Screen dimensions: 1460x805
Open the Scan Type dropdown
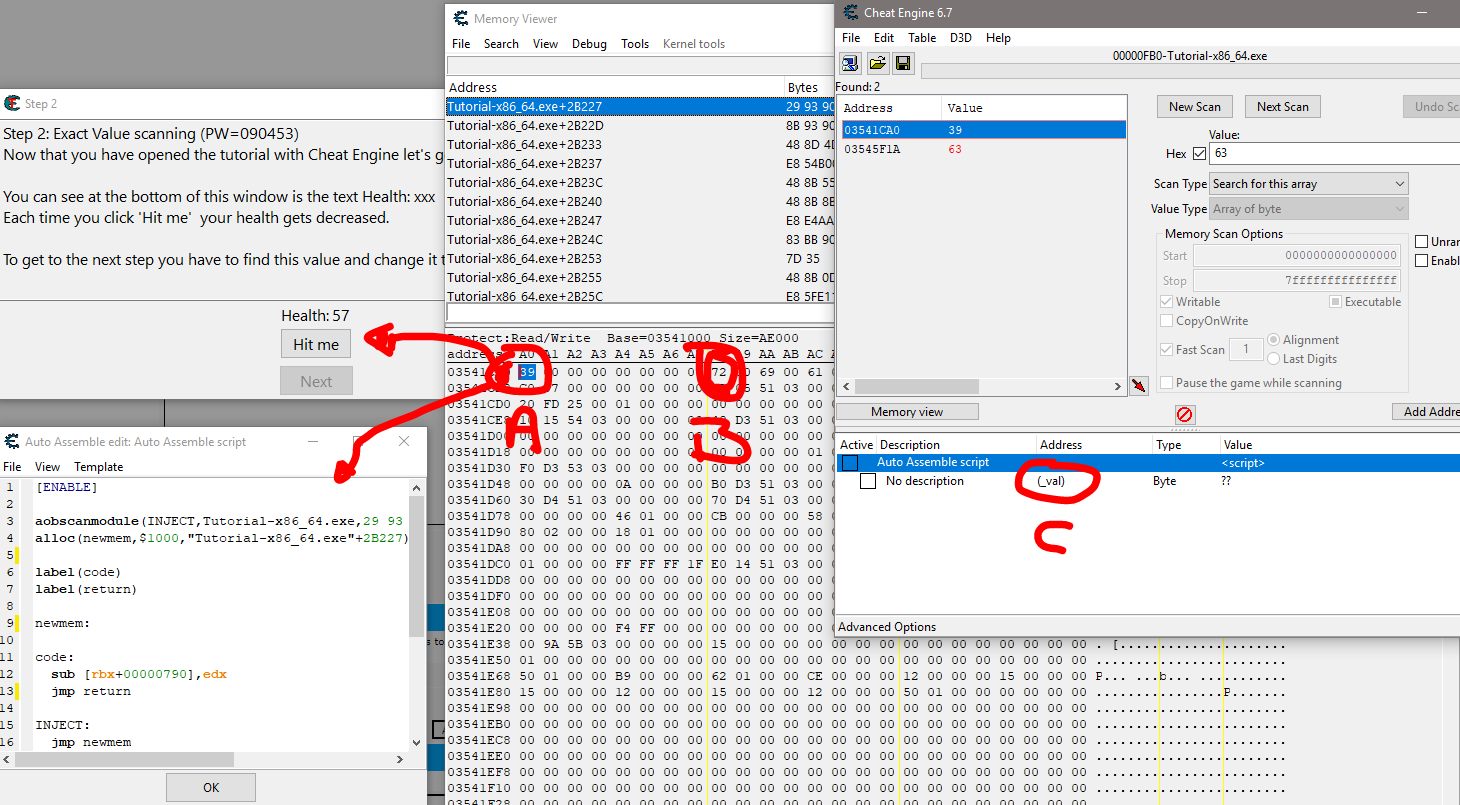1308,184
